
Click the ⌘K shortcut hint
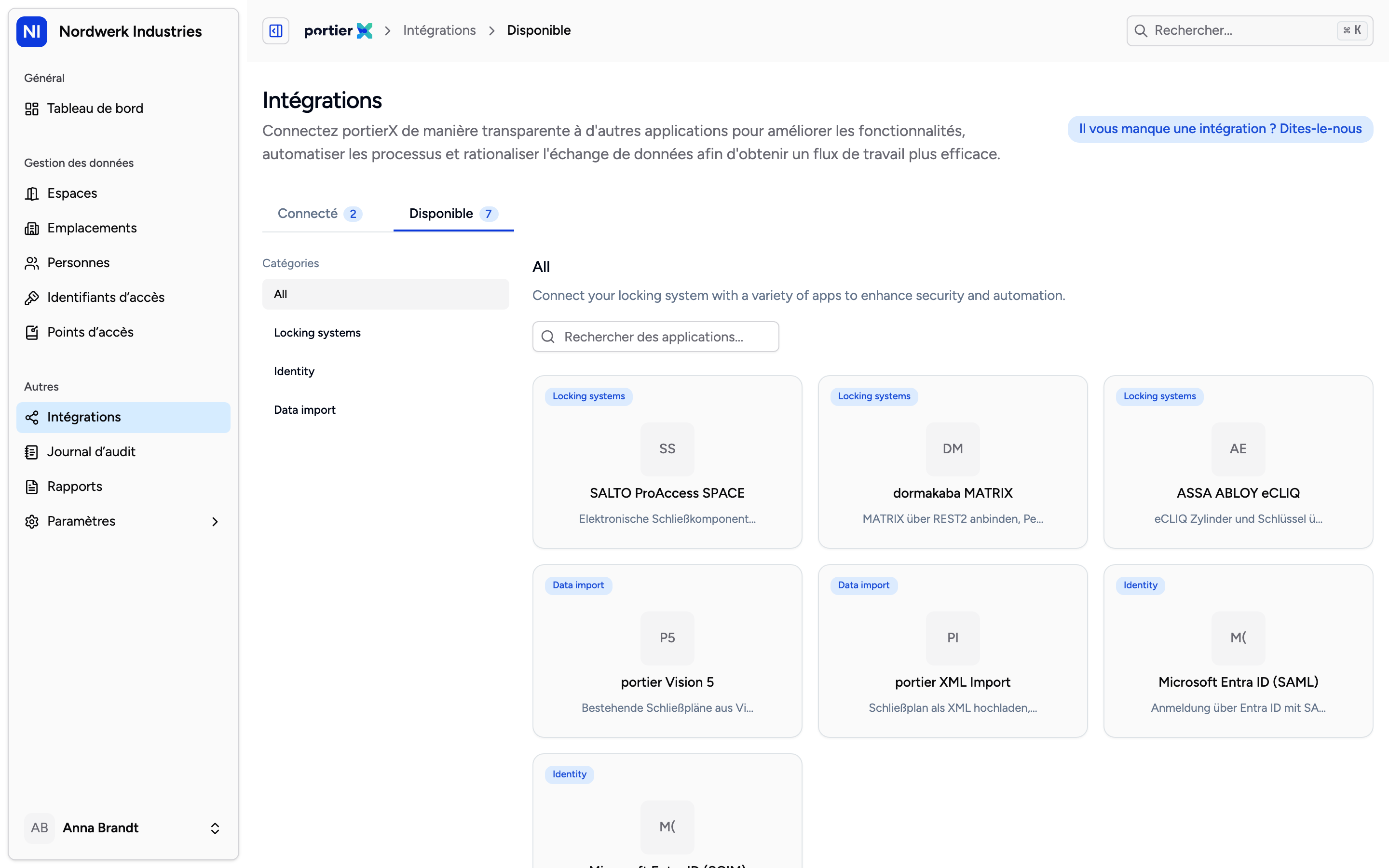pos(1352,30)
